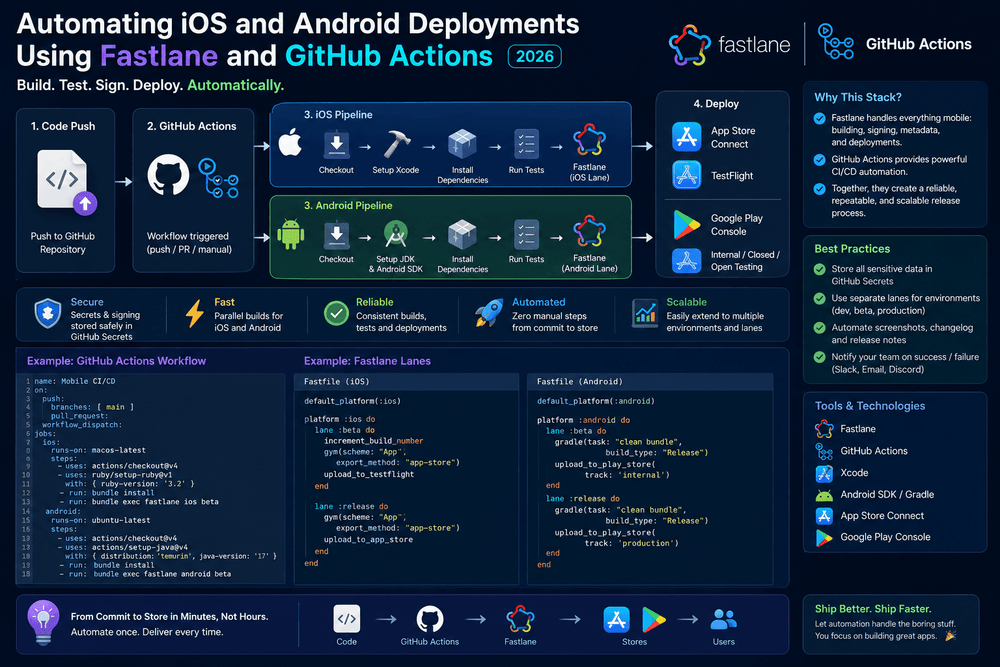Click the Fastlane icon in the bottom flow

[x=520, y=619]
